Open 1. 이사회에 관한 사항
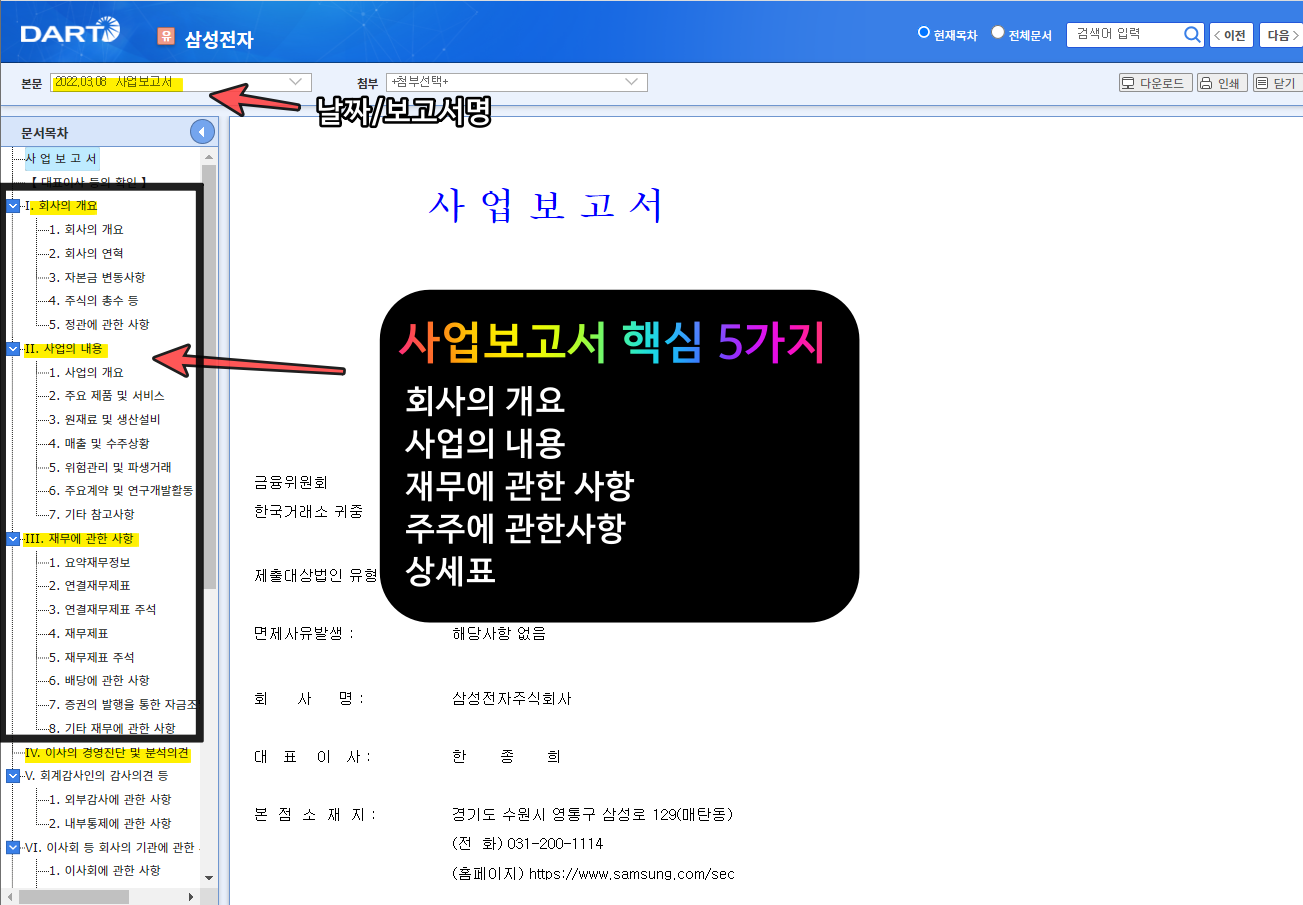Screen dimensions: 1303x905 [x=105, y=871]
